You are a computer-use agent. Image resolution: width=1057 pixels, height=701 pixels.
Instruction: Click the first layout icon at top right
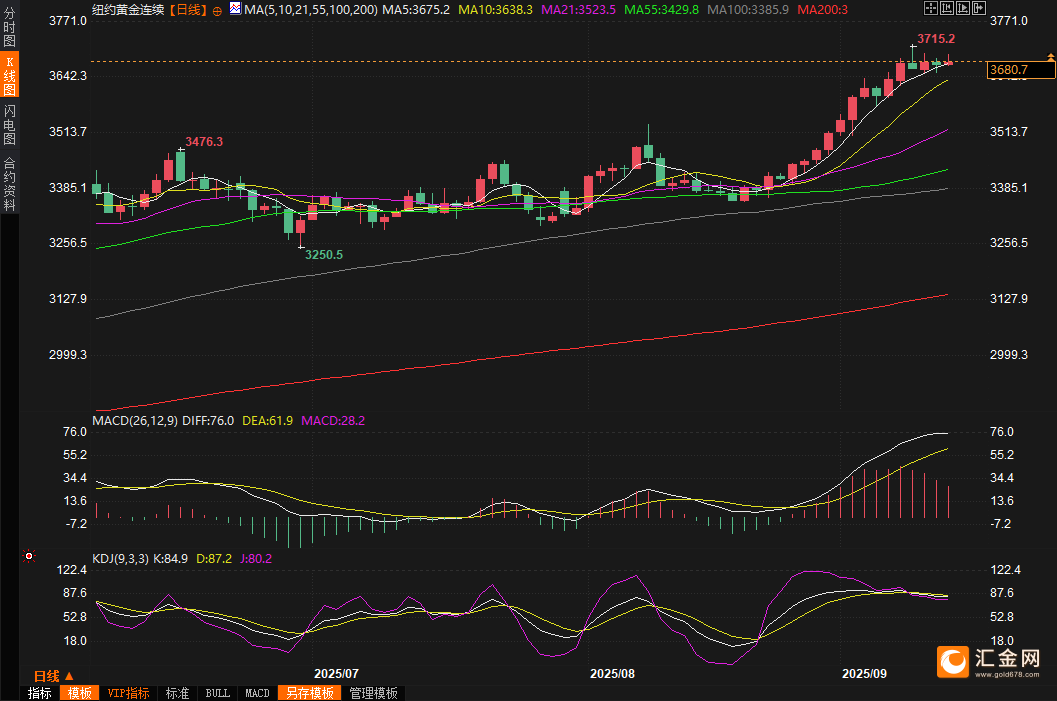930,8
